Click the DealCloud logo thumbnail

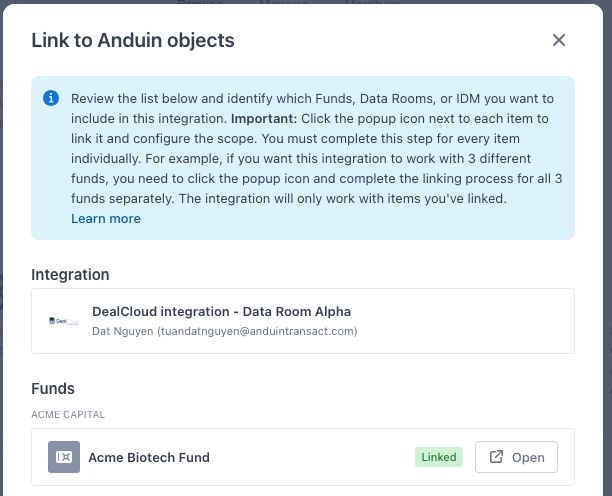(x=64, y=321)
